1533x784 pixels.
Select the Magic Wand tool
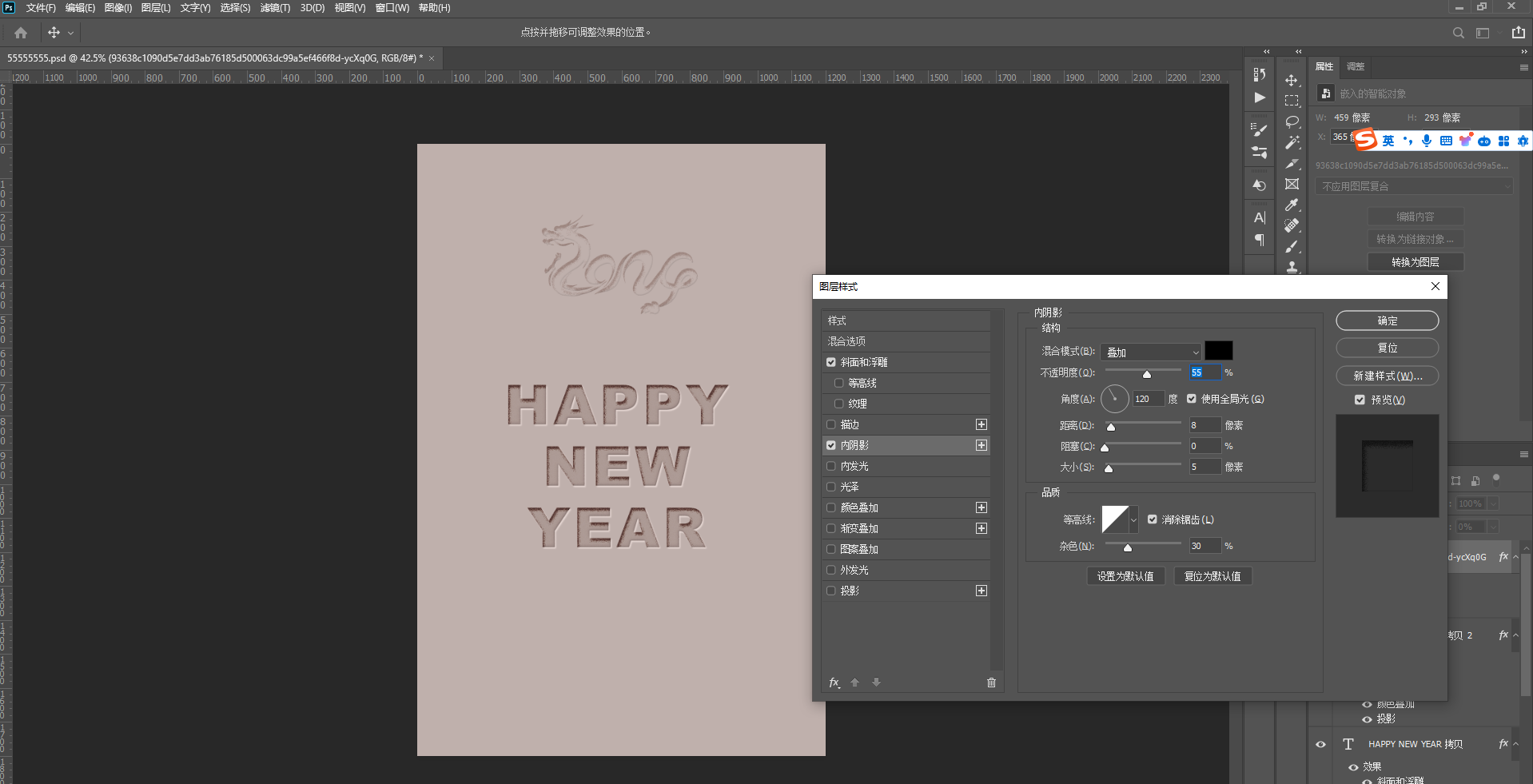(x=1292, y=142)
